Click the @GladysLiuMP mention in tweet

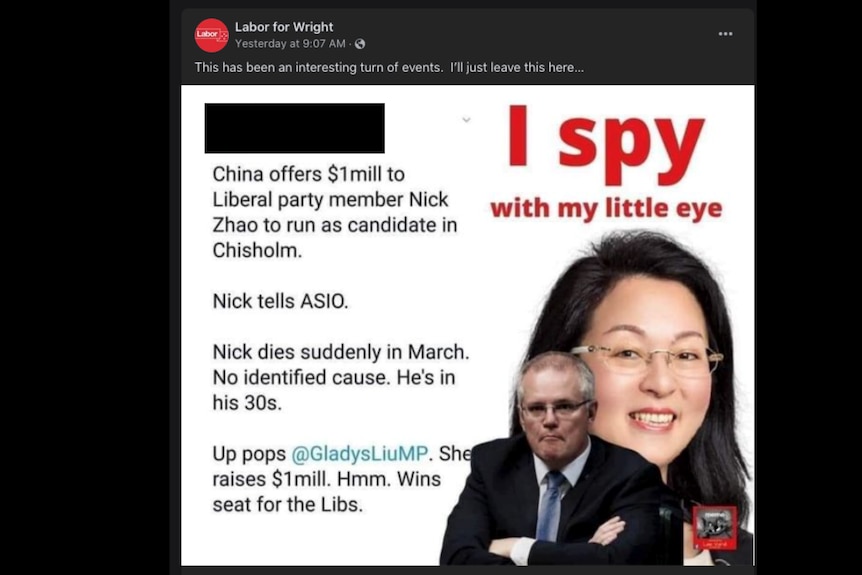coord(360,454)
